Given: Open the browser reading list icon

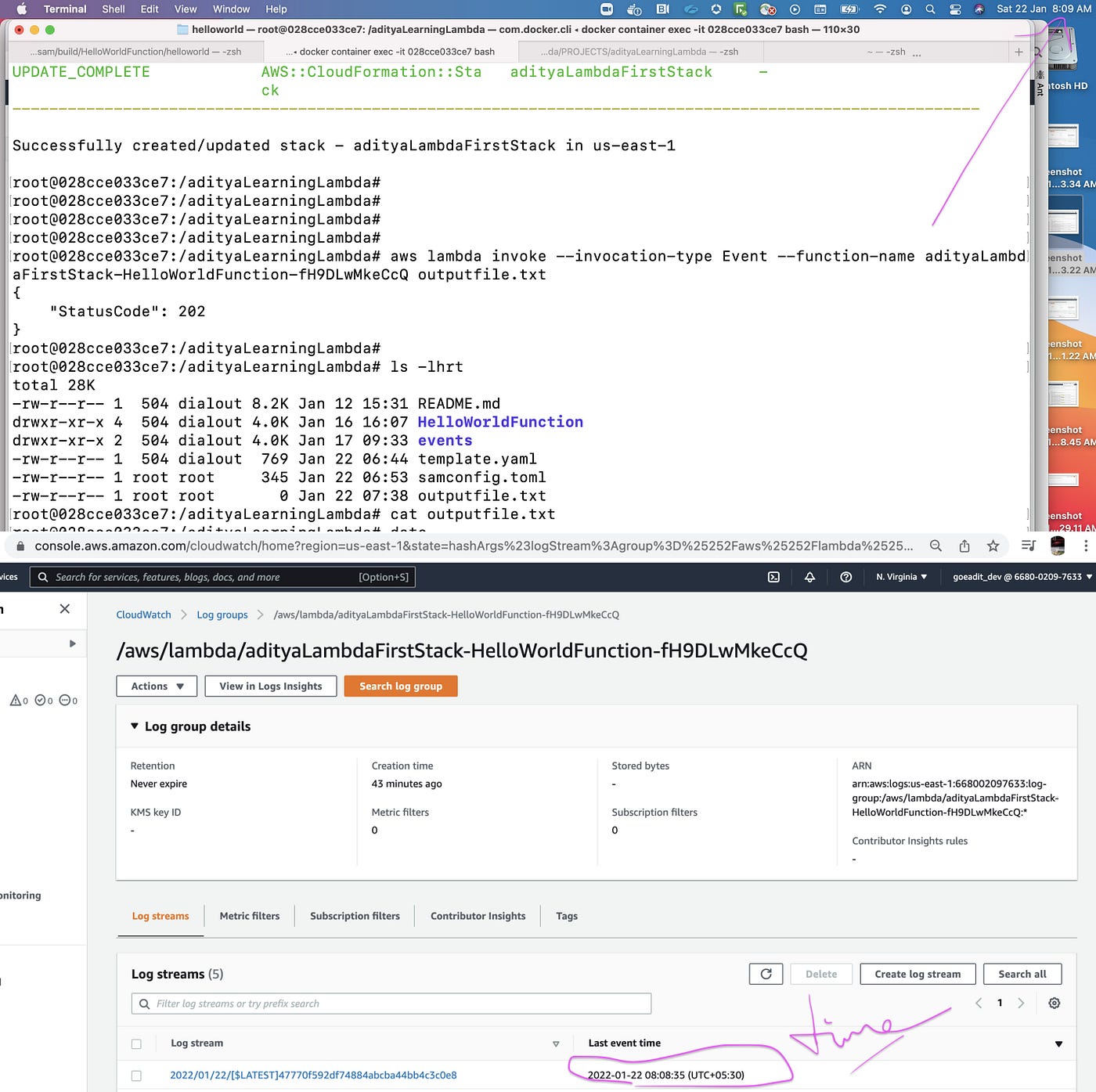Looking at the screenshot, I should pyautogui.click(x=1029, y=546).
